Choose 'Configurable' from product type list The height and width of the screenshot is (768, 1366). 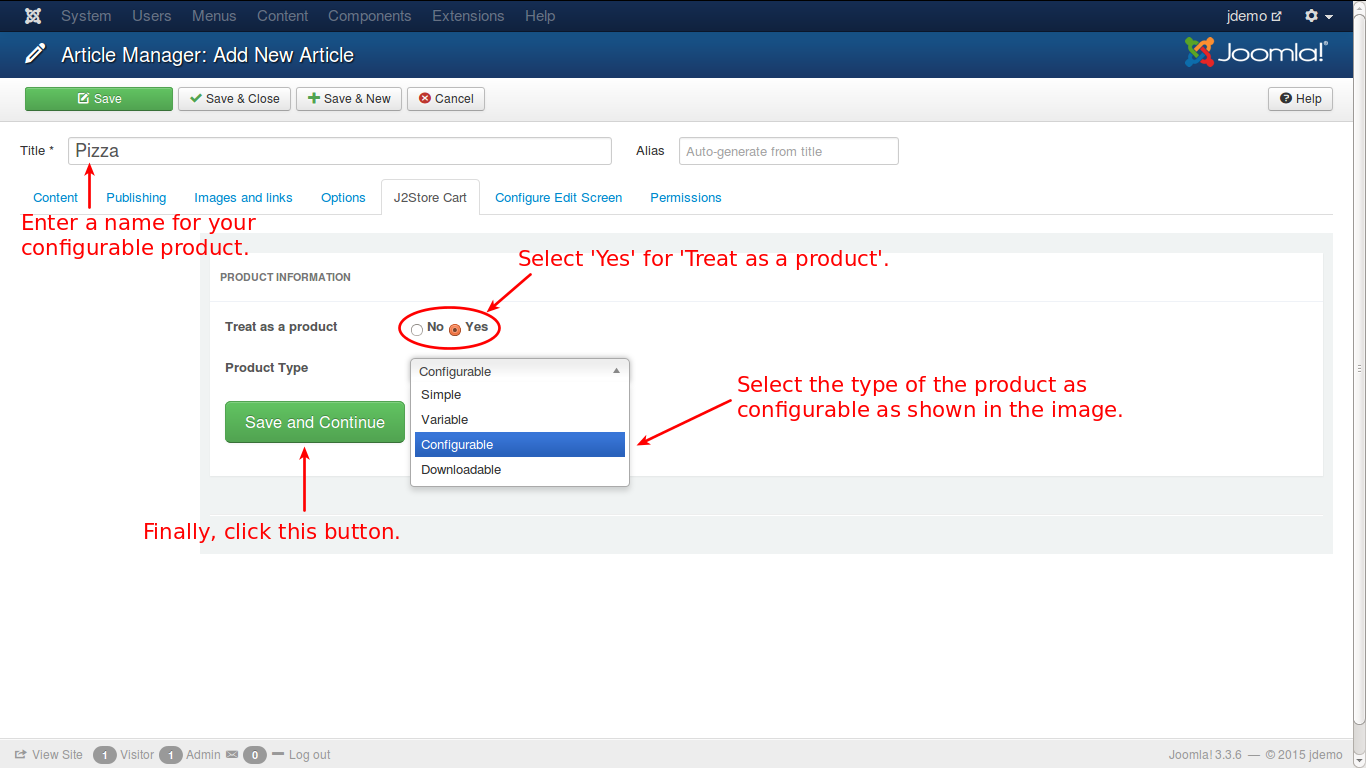(519, 445)
